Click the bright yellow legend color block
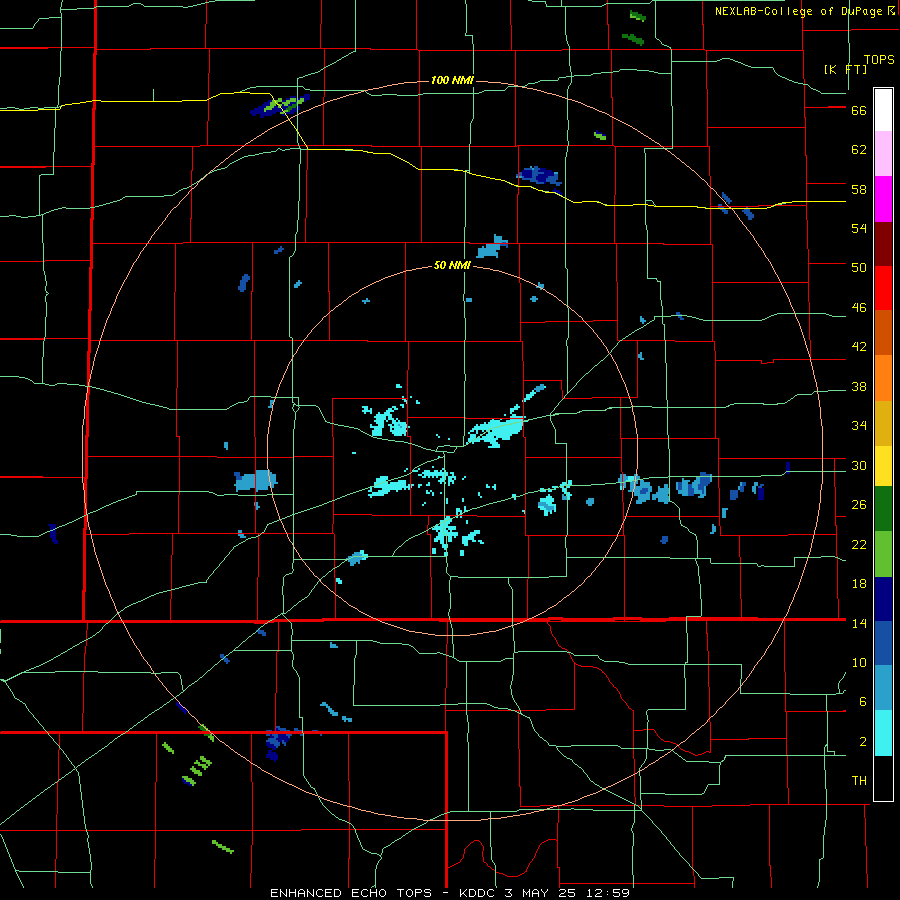Image resolution: width=900 pixels, height=900 pixels. point(883,466)
